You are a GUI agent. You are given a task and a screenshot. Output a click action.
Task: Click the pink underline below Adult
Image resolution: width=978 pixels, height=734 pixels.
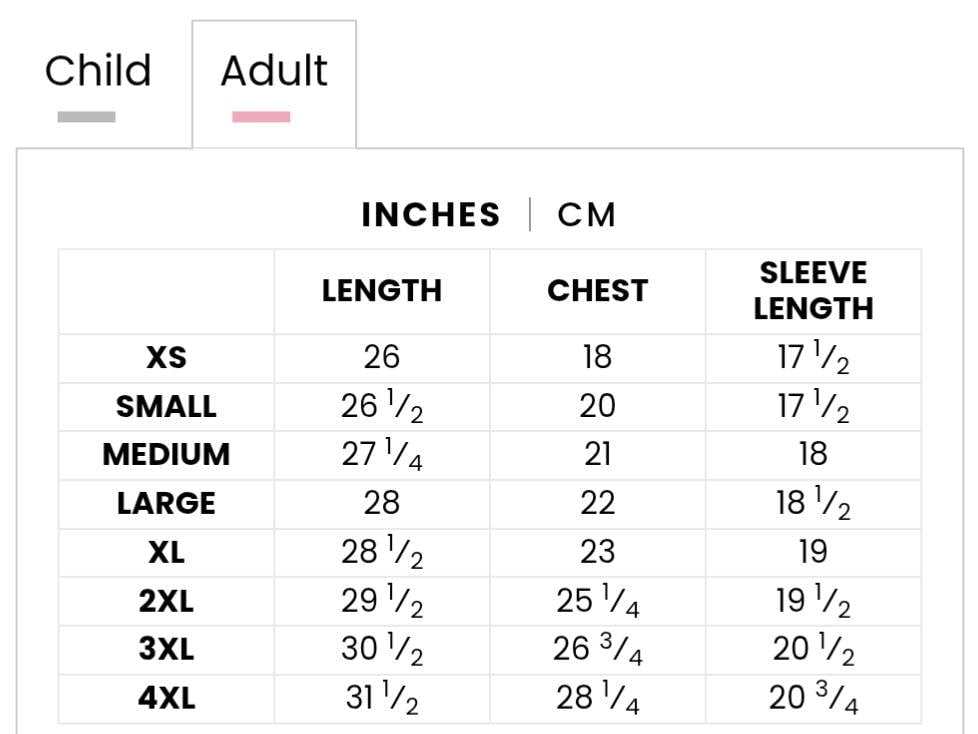point(261,117)
